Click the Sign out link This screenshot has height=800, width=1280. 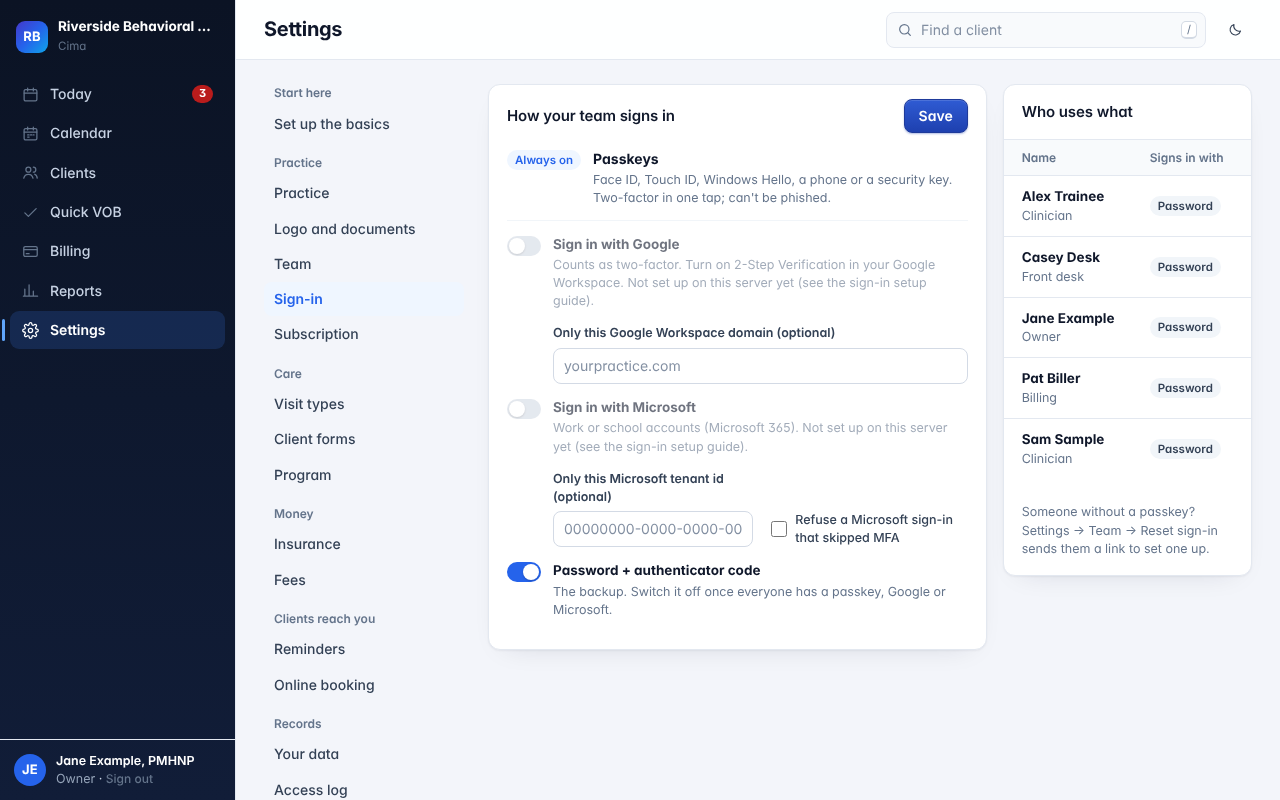(130, 779)
